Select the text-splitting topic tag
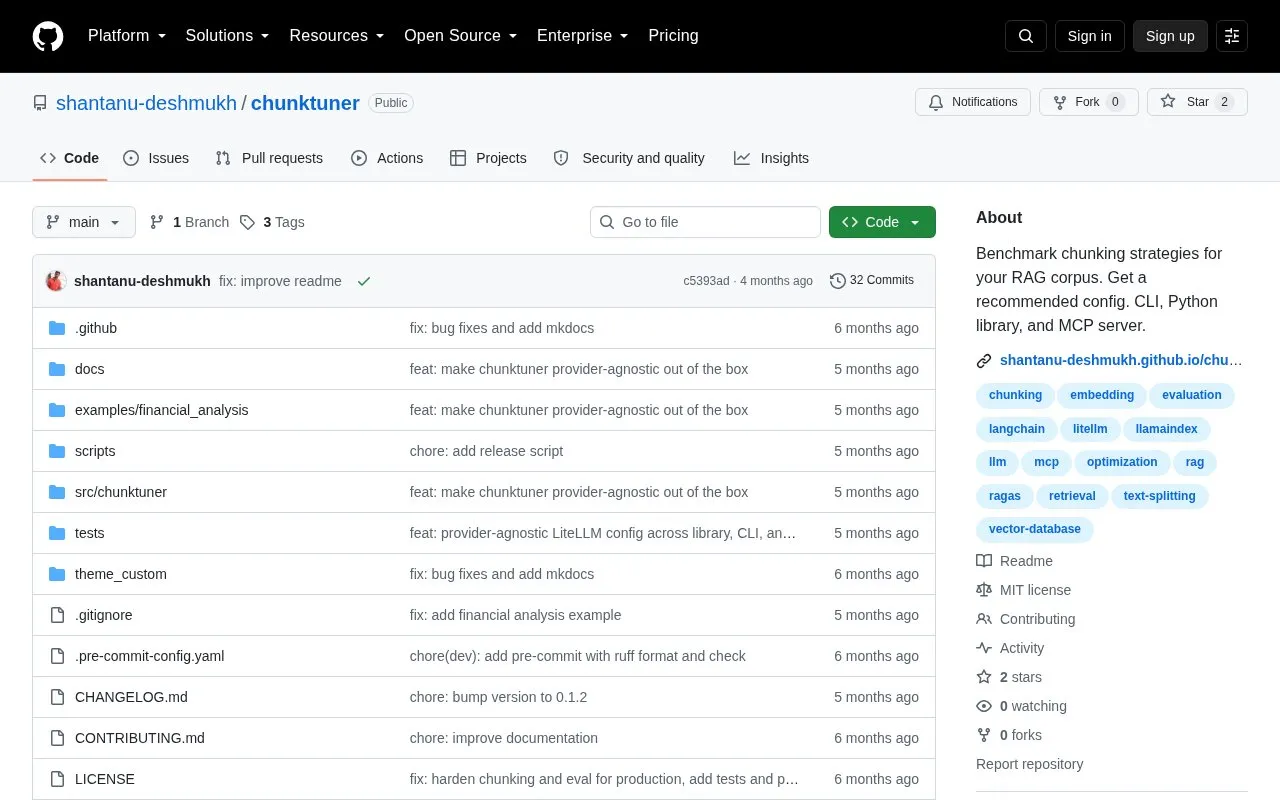The image size is (1280, 800). (1159, 496)
